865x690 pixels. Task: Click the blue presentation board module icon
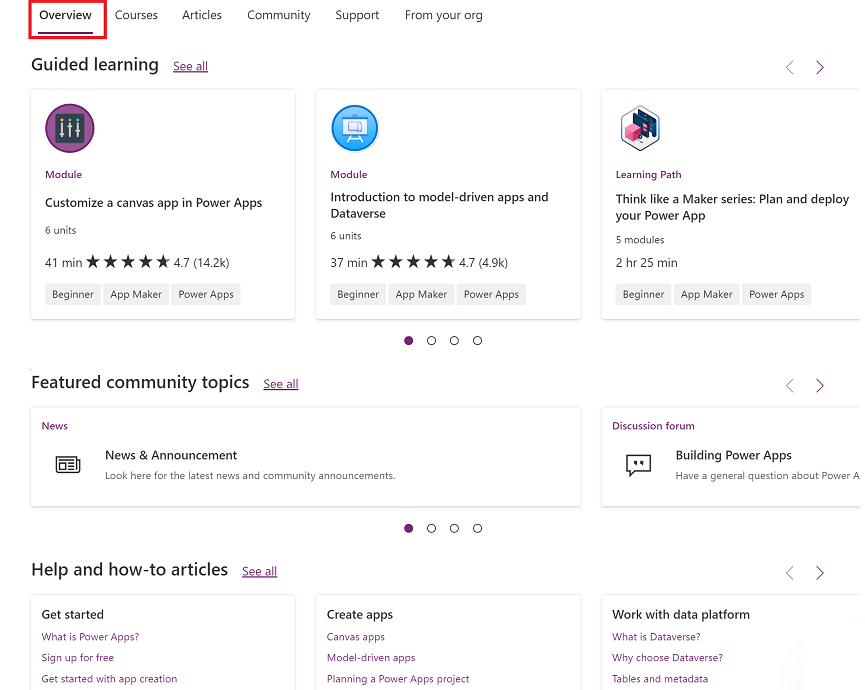[x=355, y=129]
